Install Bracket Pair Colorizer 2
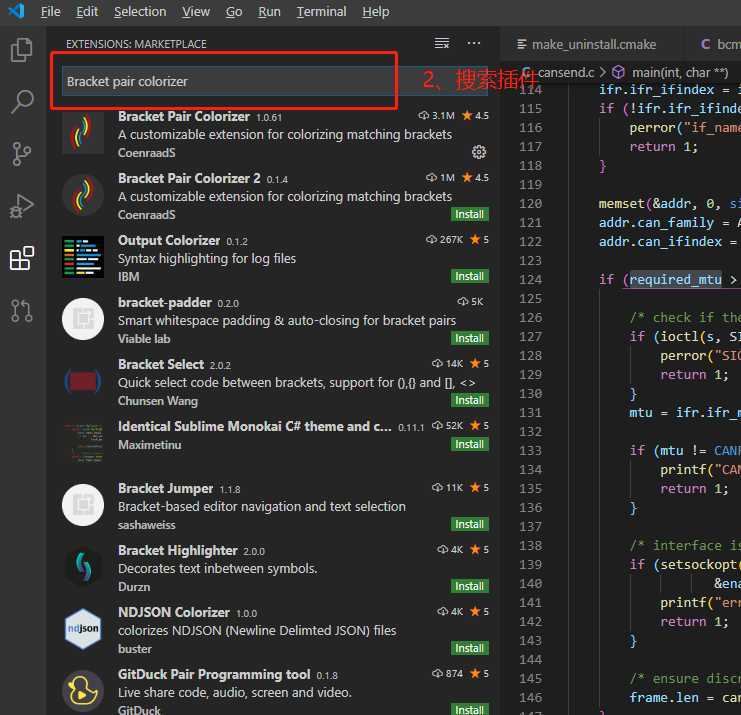This screenshot has width=741, height=715. click(469, 215)
